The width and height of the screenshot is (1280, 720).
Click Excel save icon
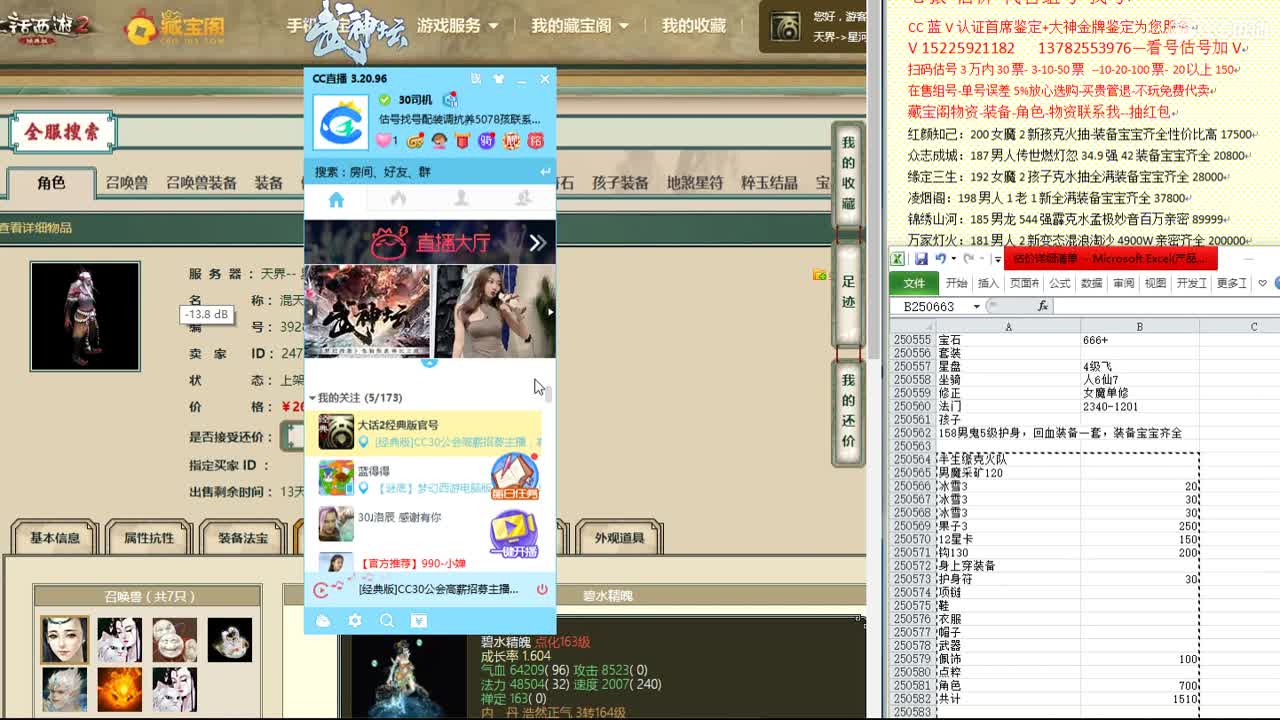[x=921, y=259]
